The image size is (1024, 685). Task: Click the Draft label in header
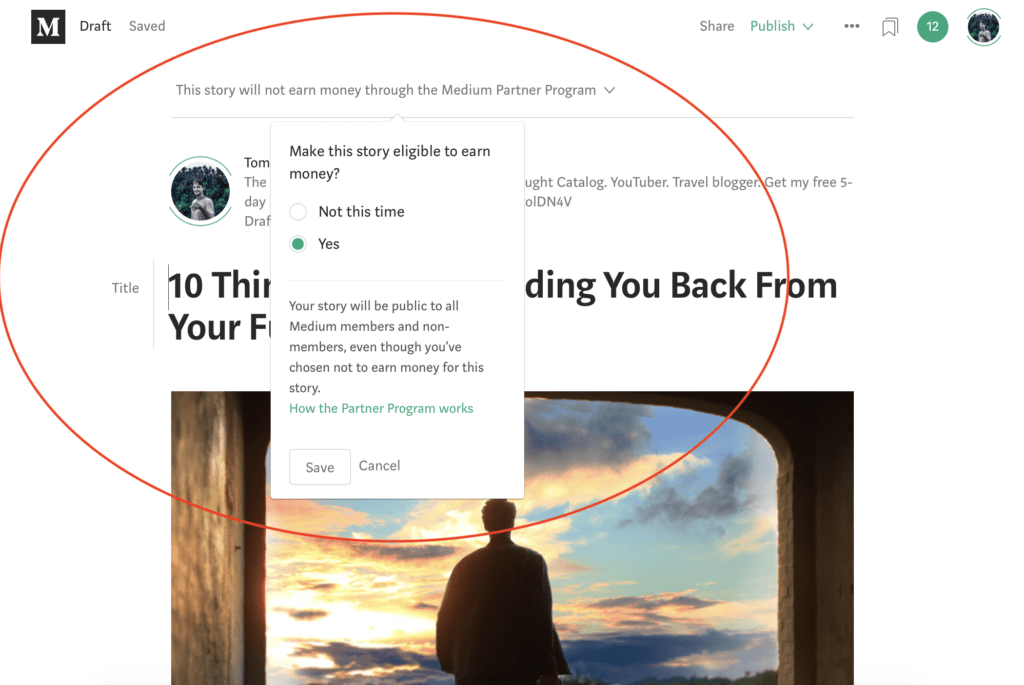pos(95,26)
